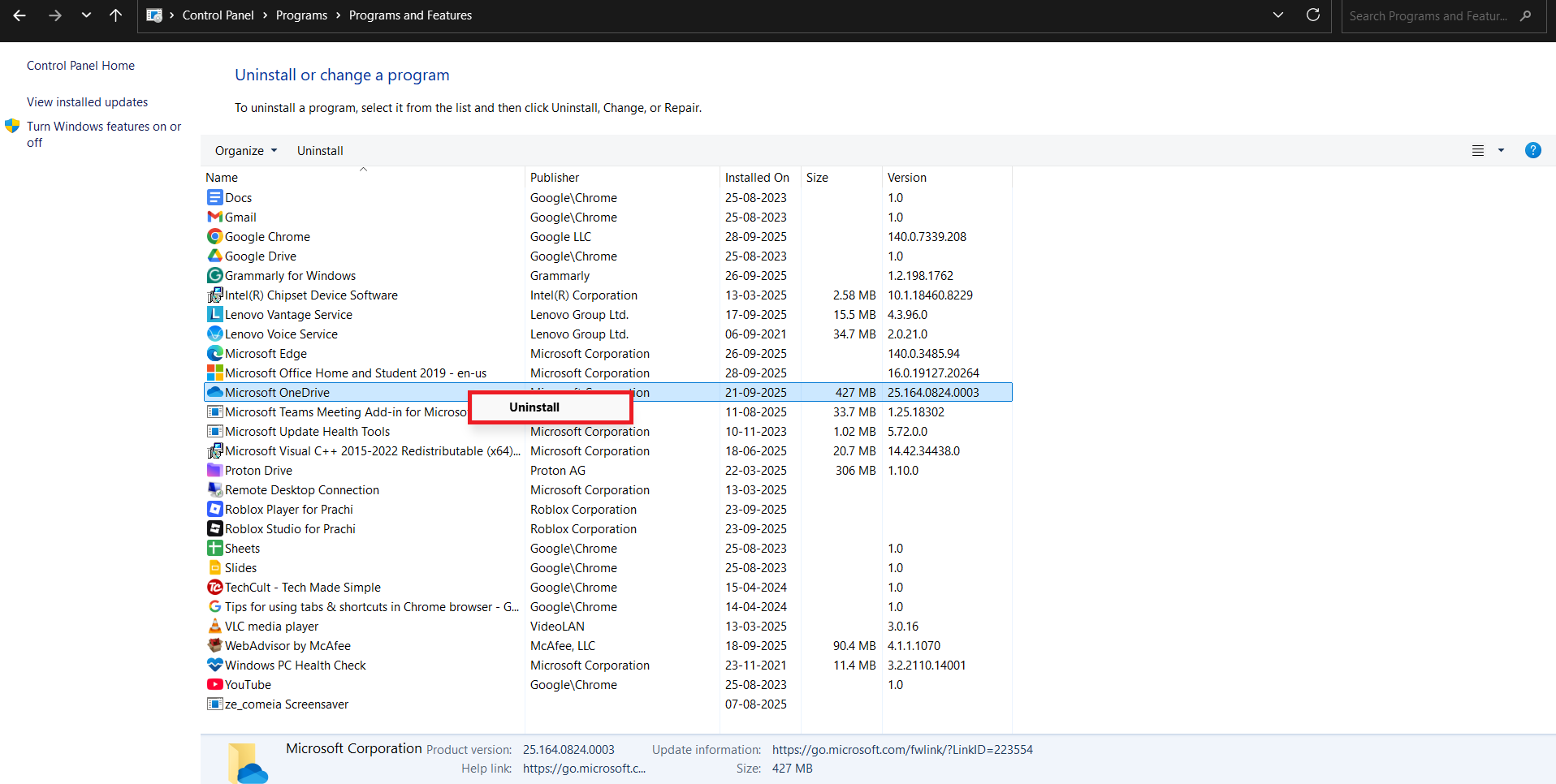The width and height of the screenshot is (1556, 784).
Task: Open View installed updates link
Action: tap(87, 101)
